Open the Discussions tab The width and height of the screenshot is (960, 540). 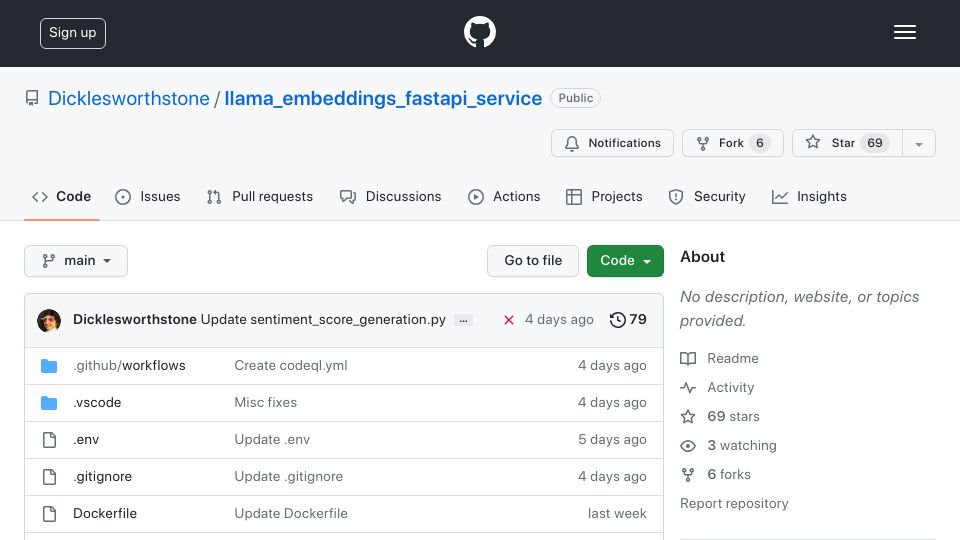pyautogui.click(x=391, y=197)
